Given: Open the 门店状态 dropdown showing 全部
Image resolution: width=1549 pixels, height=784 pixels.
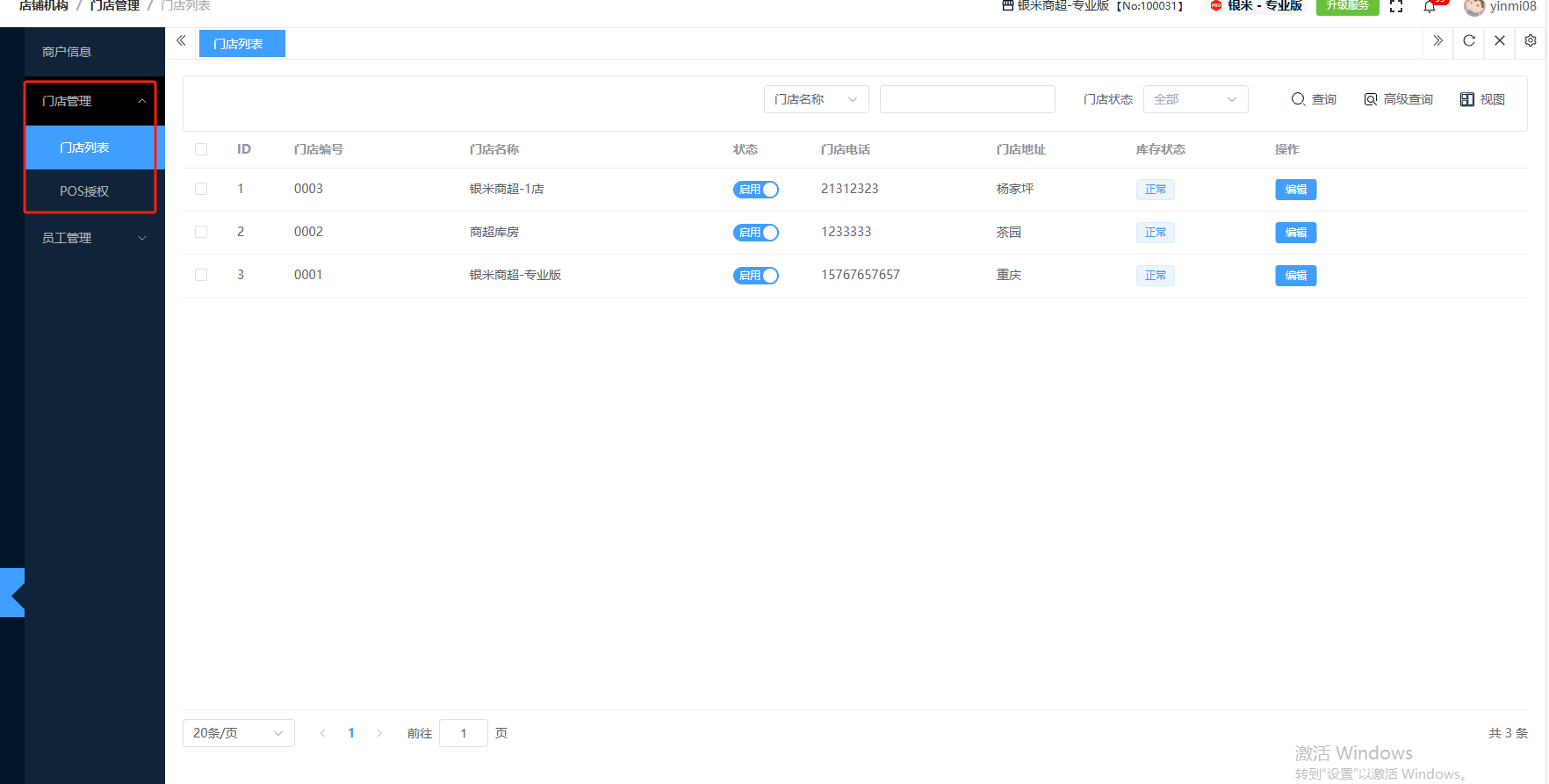Looking at the screenshot, I should coord(1195,100).
